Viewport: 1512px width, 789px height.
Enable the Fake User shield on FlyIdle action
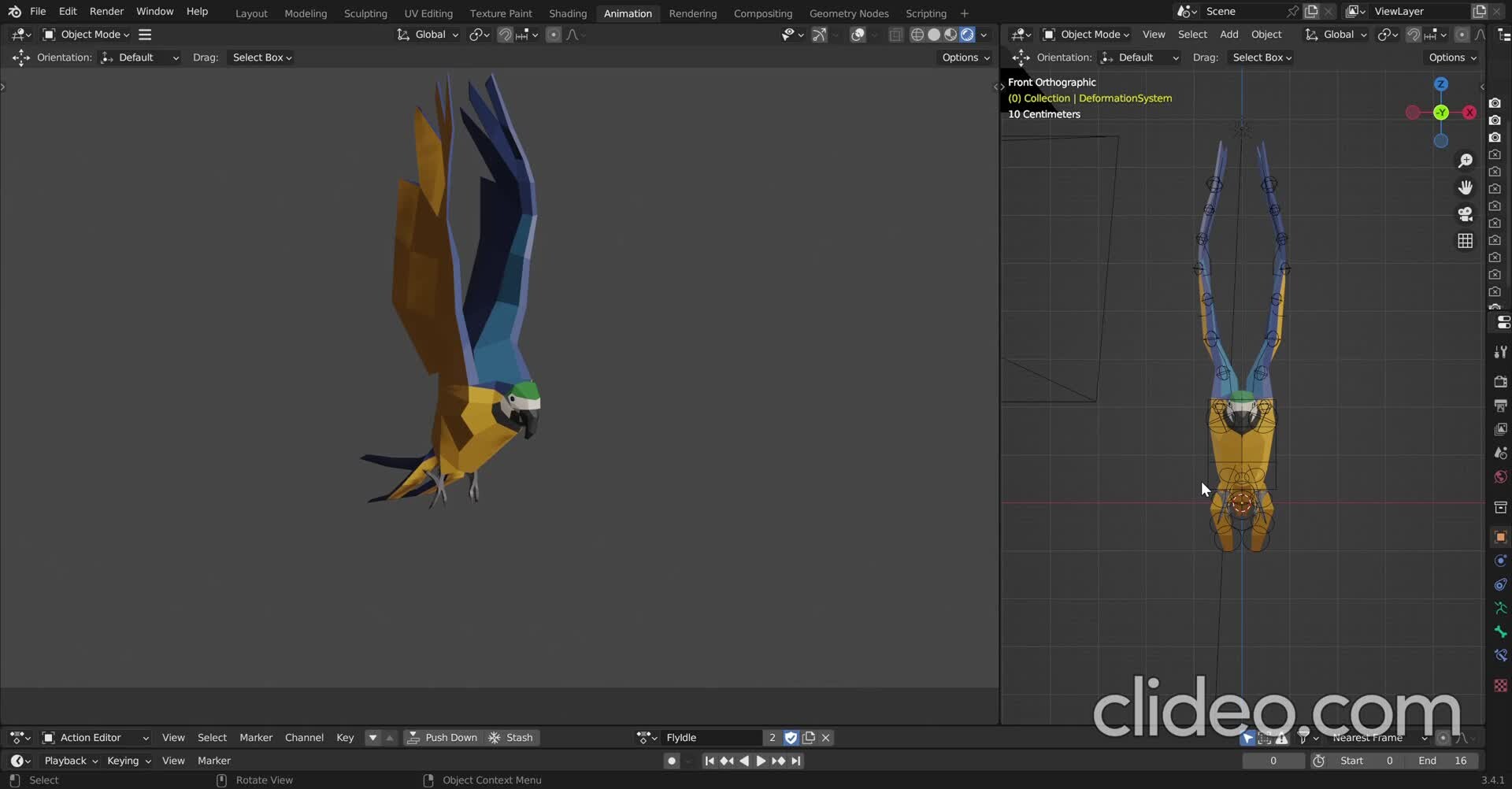(791, 738)
